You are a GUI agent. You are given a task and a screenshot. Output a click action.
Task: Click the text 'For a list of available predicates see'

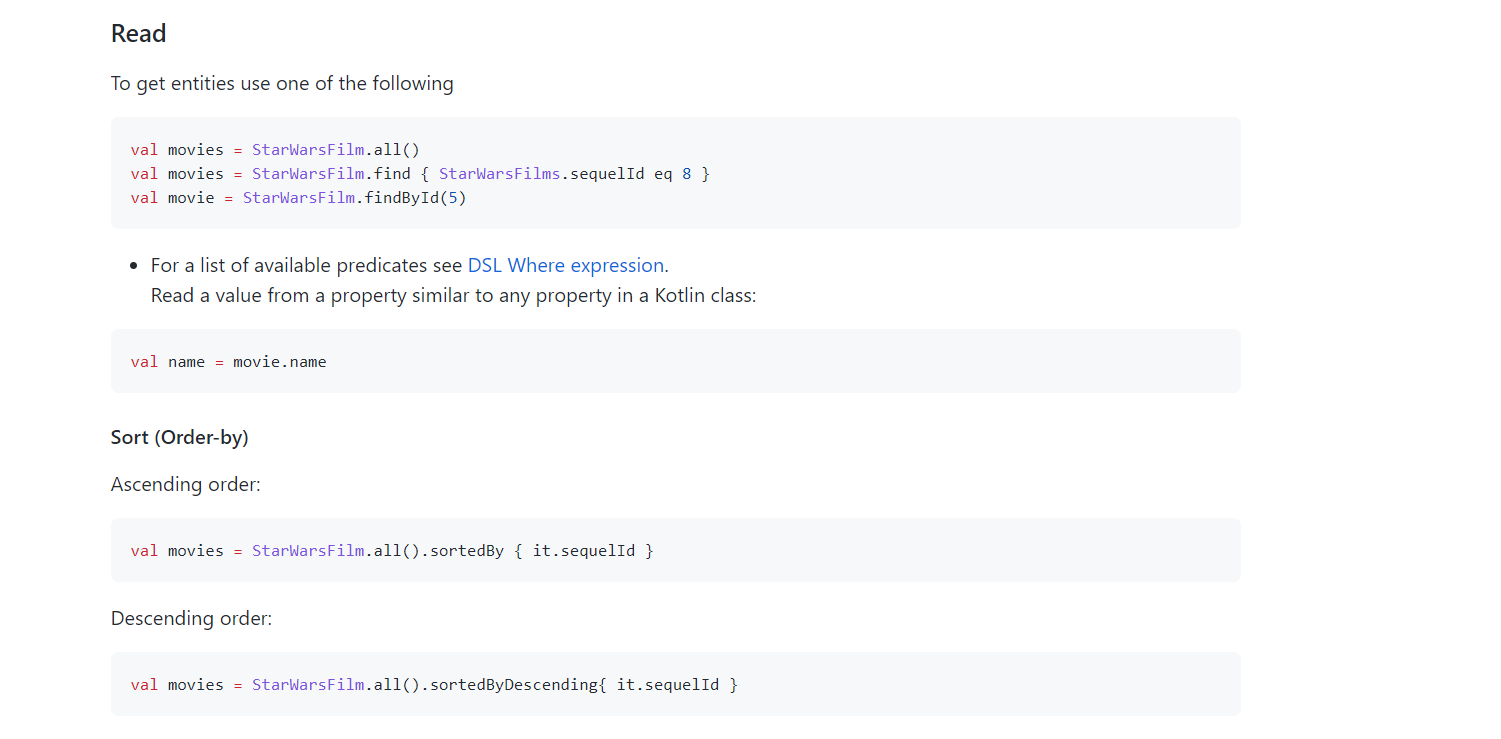[x=307, y=265]
